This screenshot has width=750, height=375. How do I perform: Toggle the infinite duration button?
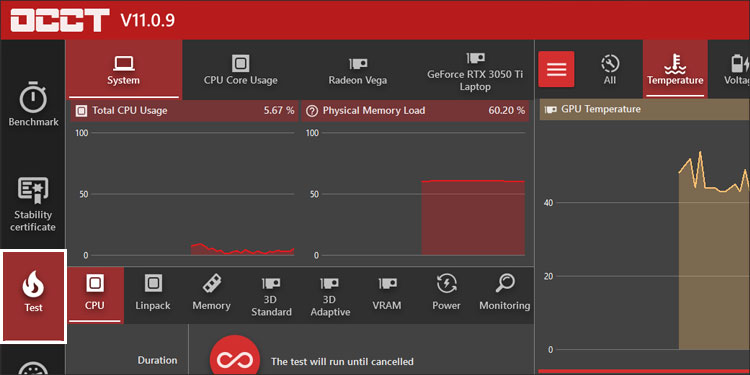pos(234,359)
